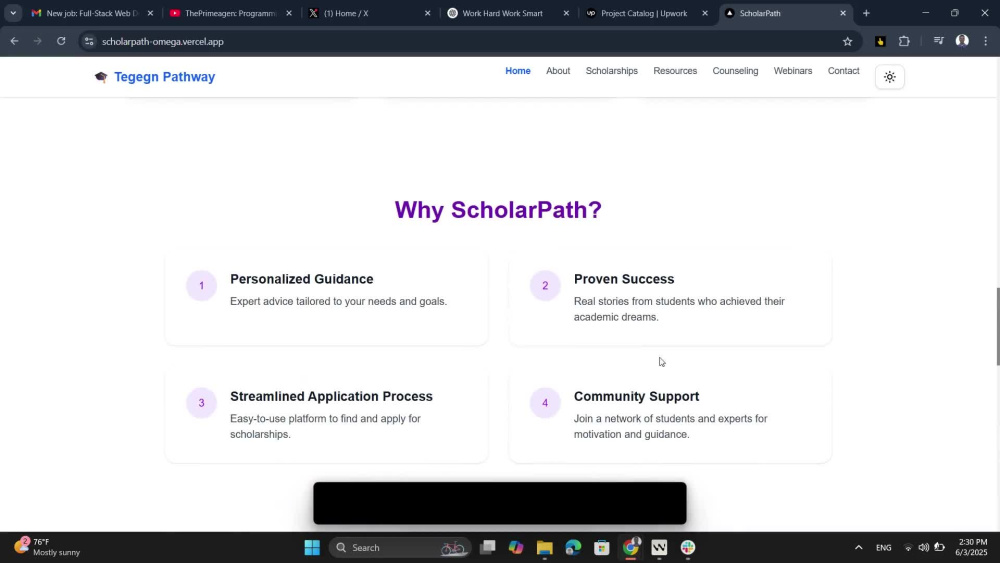Click the Community Support heading

pyautogui.click(x=636, y=397)
